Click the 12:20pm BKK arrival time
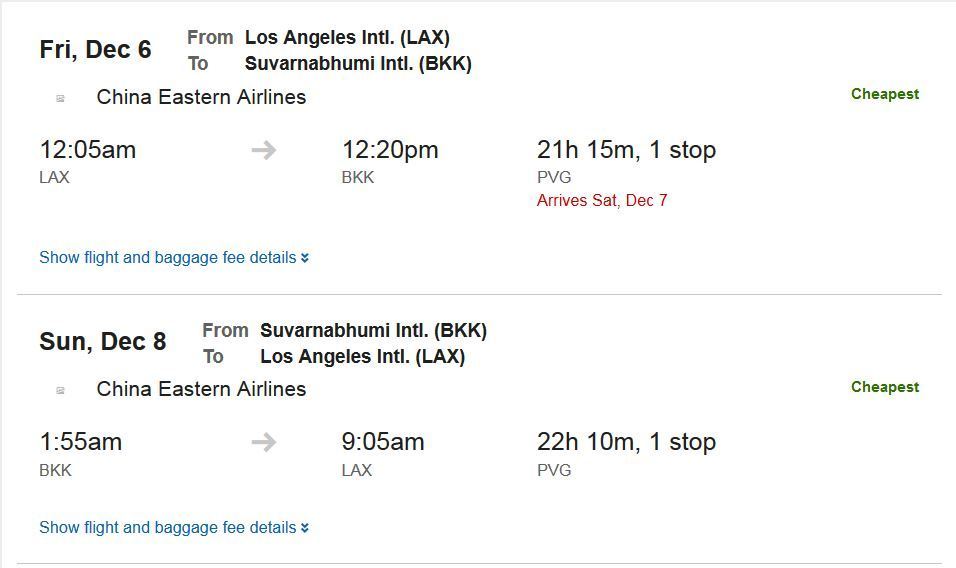 pos(390,150)
